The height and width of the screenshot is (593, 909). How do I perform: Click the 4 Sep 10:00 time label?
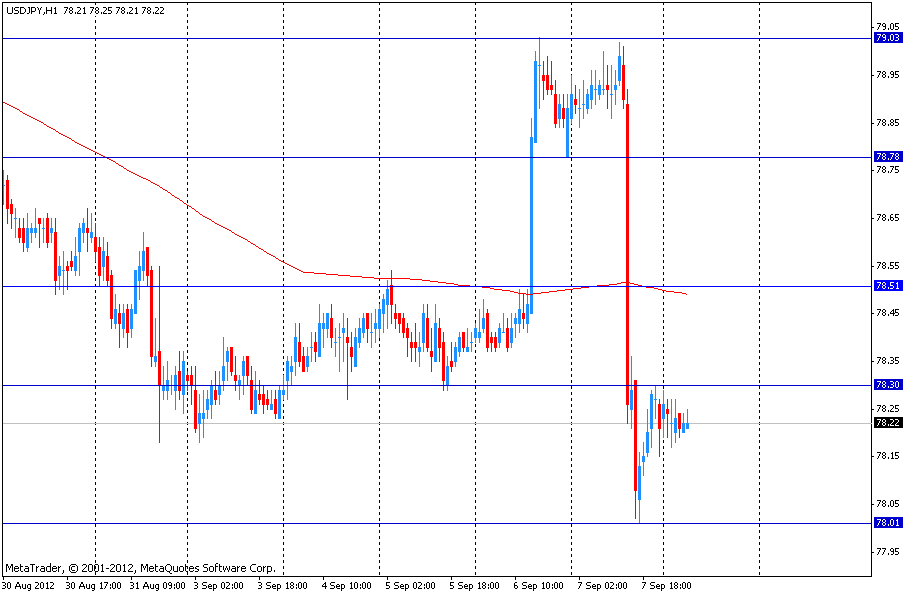coord(346,585)
